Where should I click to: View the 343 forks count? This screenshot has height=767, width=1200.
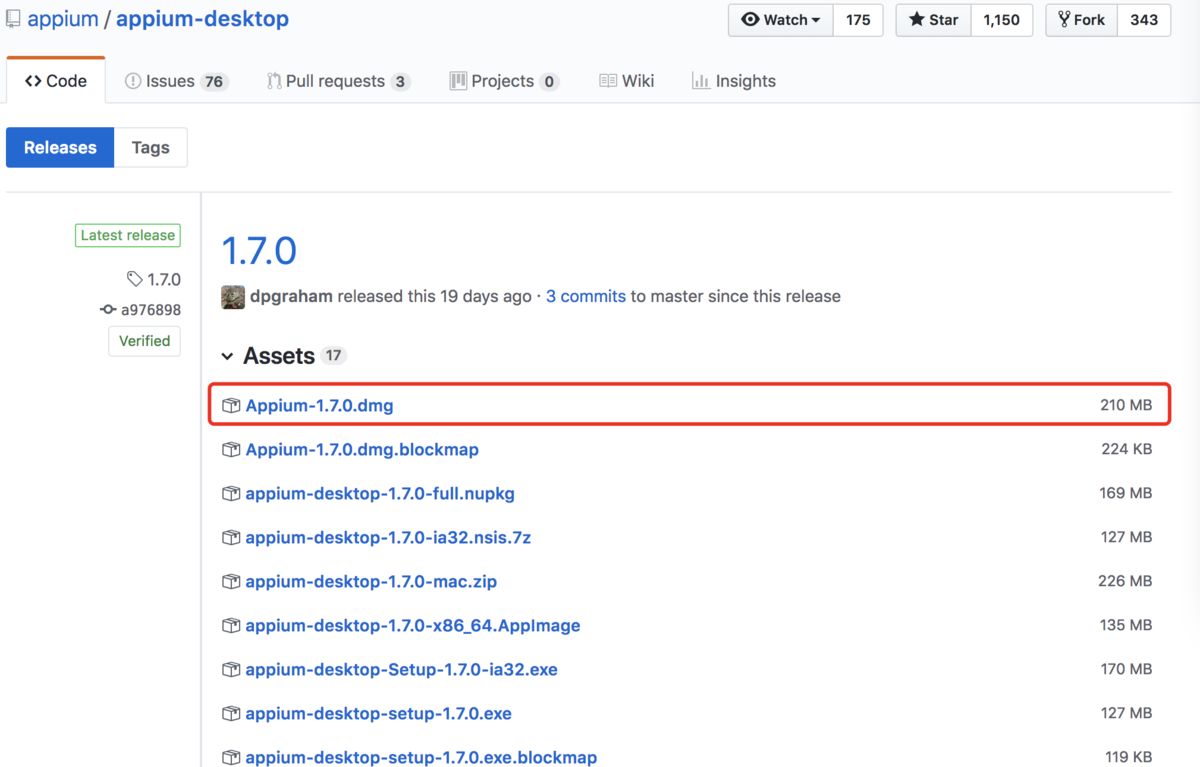pyautogui.click(x=1144, y=20)
